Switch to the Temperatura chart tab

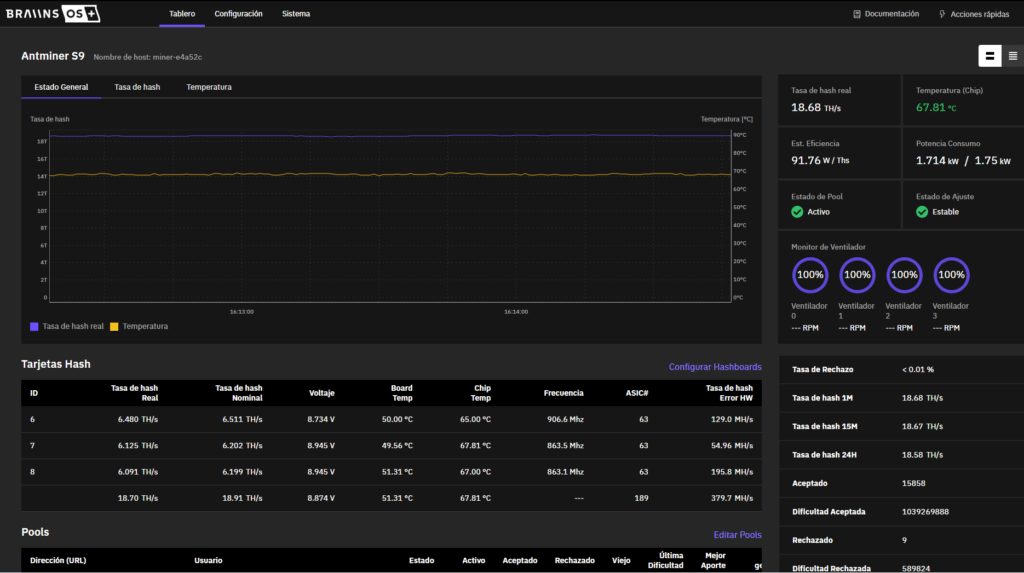(209, 87)
